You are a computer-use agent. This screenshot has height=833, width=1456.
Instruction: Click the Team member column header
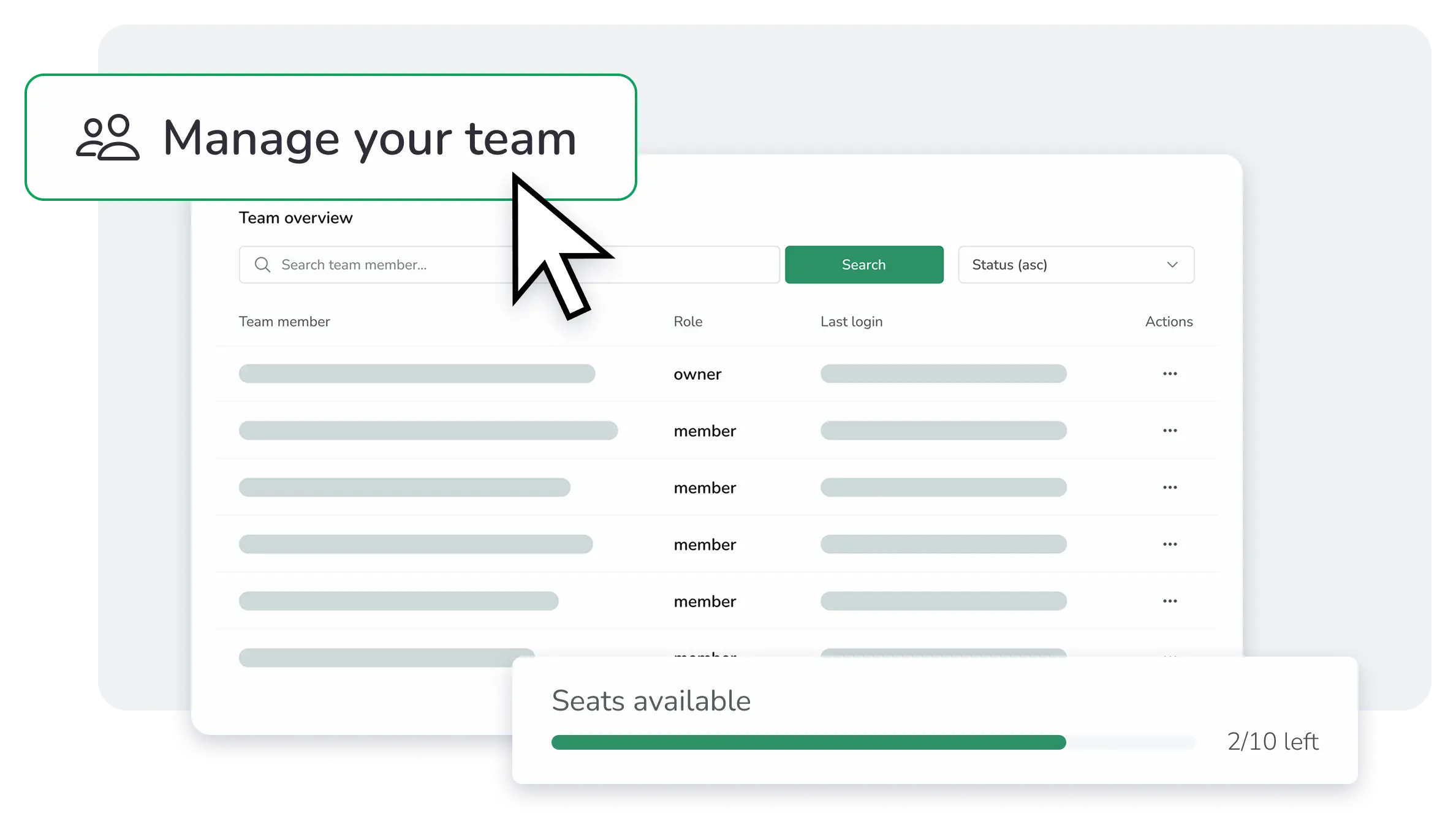click(284, 322)
